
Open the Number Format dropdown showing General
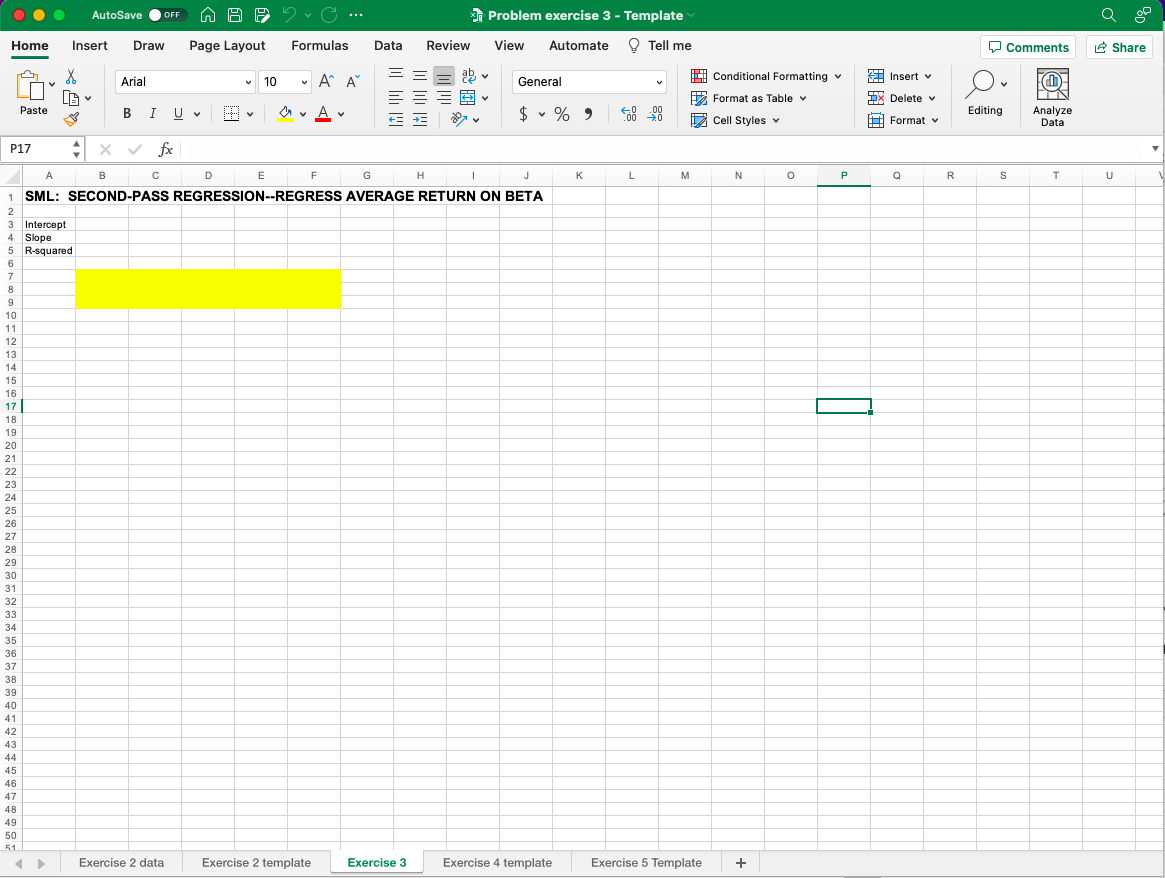(588, 81)
